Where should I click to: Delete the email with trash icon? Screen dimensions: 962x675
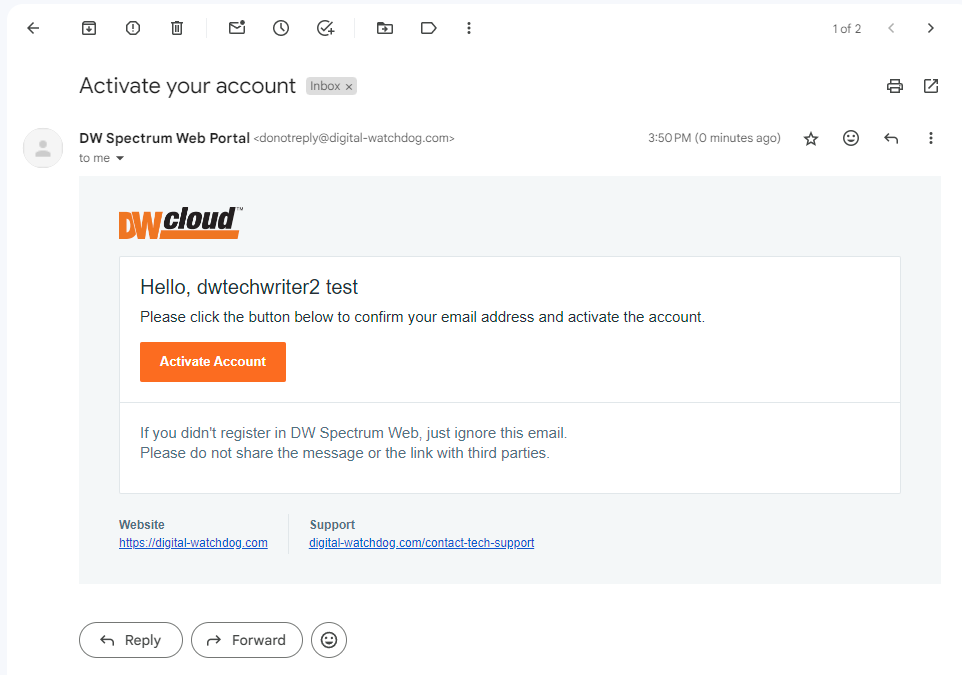pos(177,28)
